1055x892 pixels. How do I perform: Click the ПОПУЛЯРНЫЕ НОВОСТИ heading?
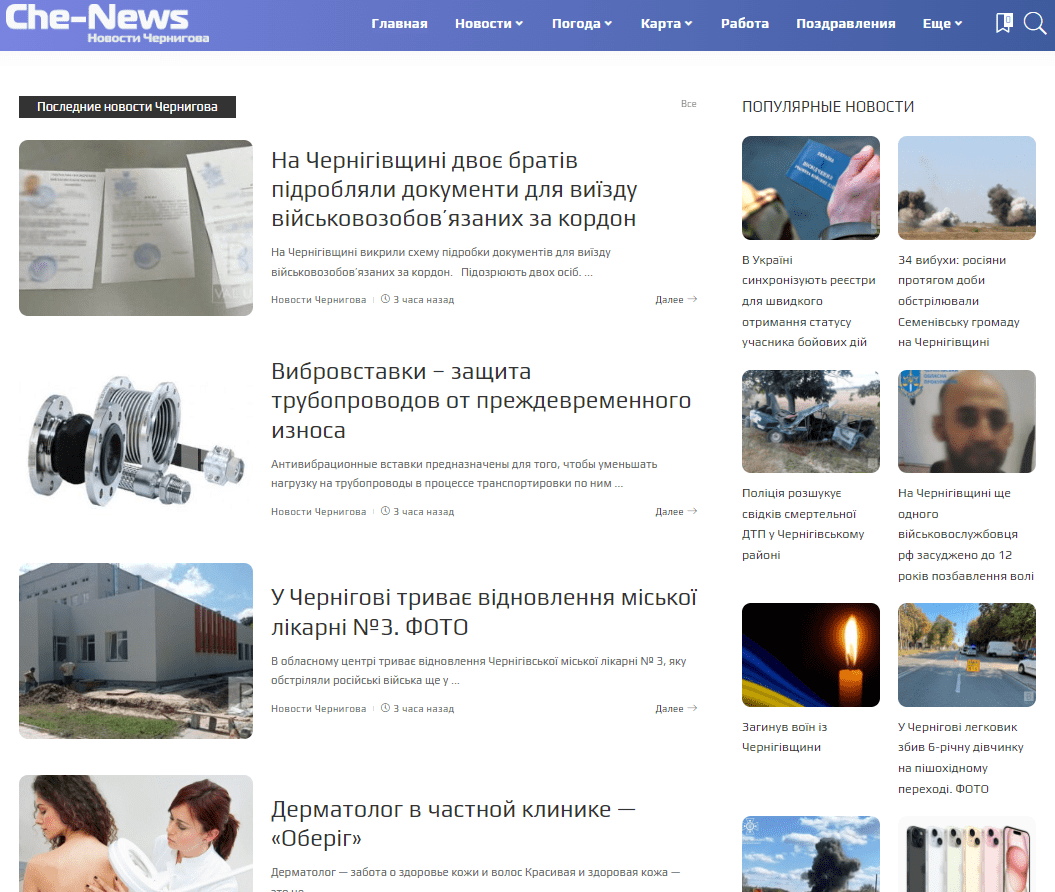click(828, 107)
